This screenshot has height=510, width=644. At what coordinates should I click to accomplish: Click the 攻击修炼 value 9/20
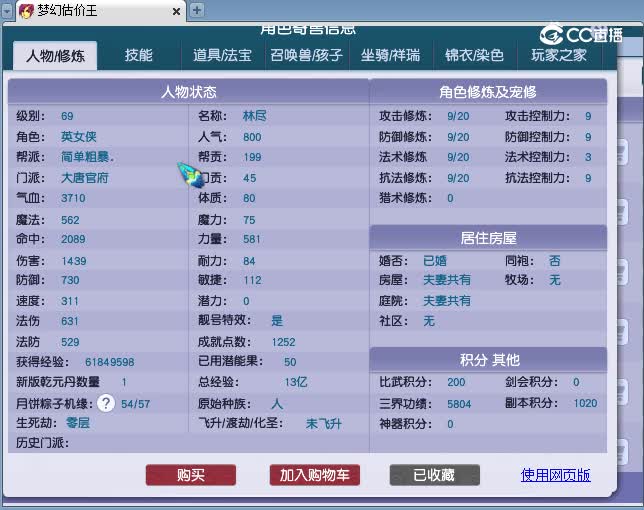[458, 116]
